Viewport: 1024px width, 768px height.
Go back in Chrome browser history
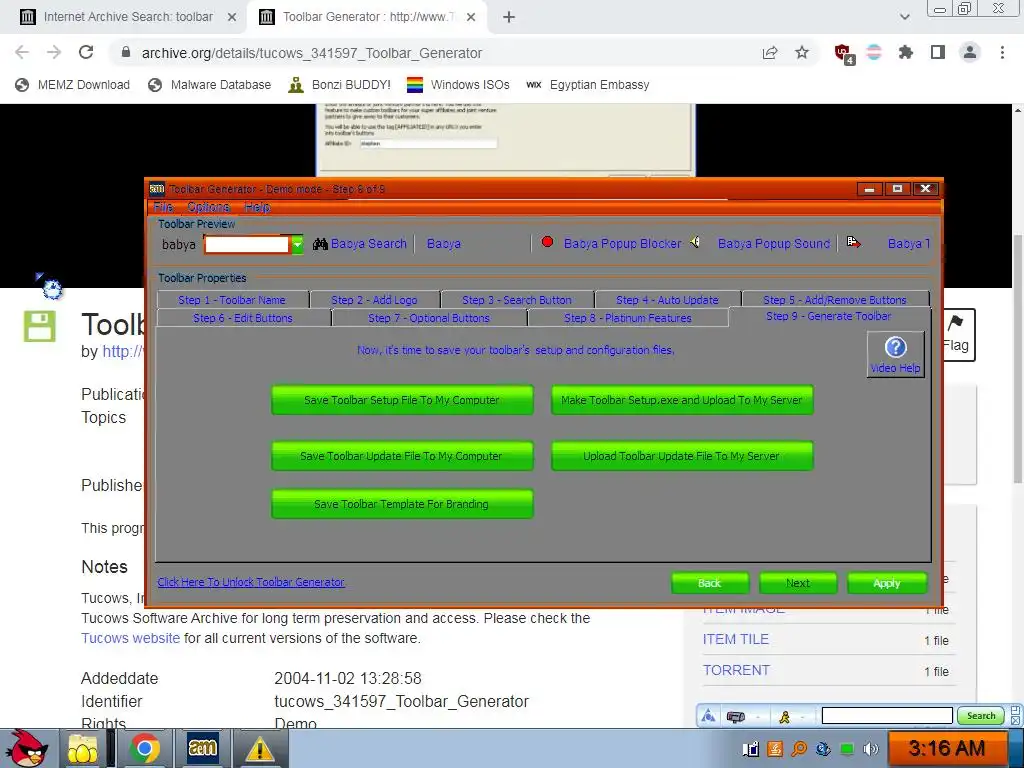[22, 52]
